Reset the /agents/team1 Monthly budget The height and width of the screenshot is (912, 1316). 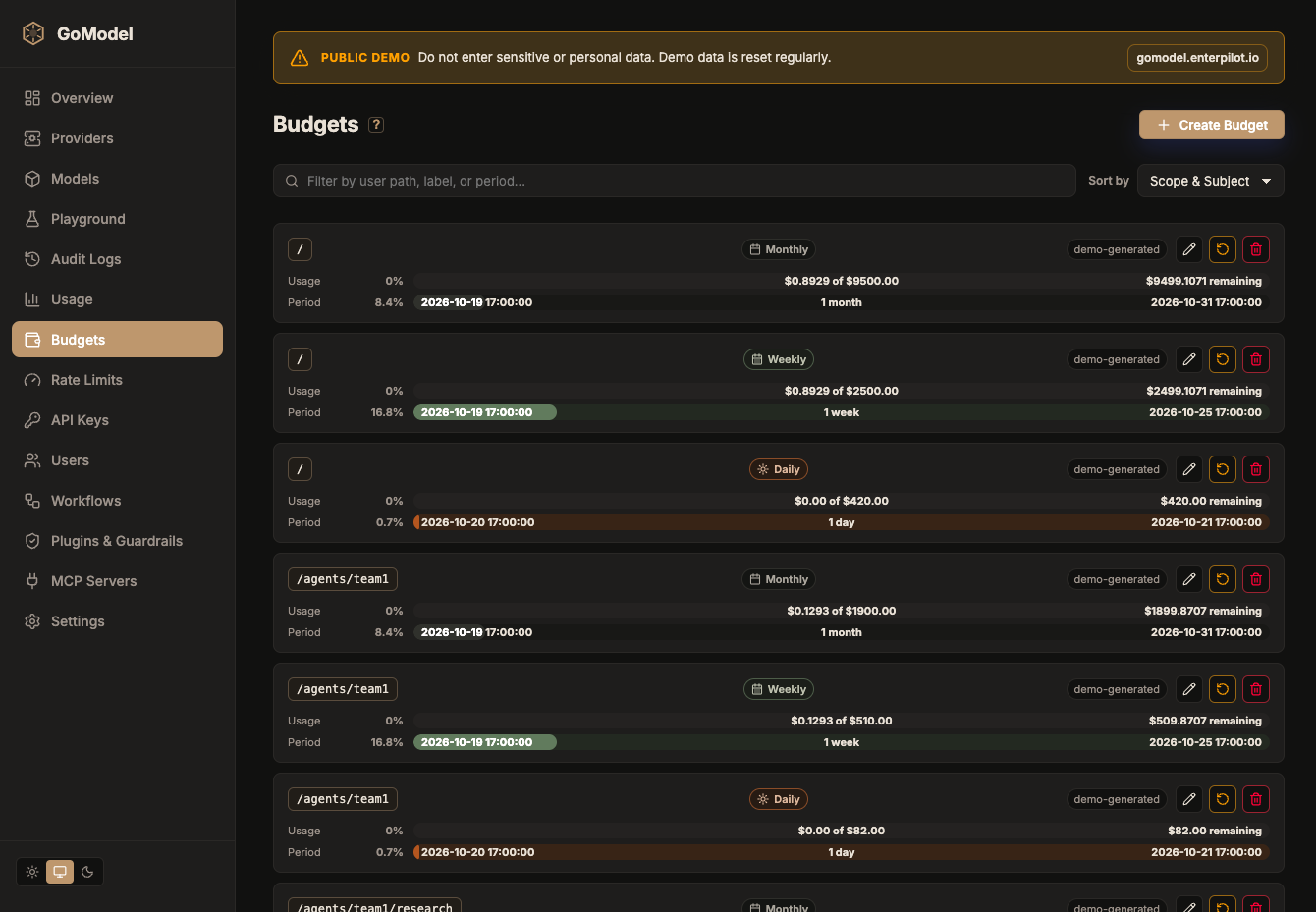1223,579
